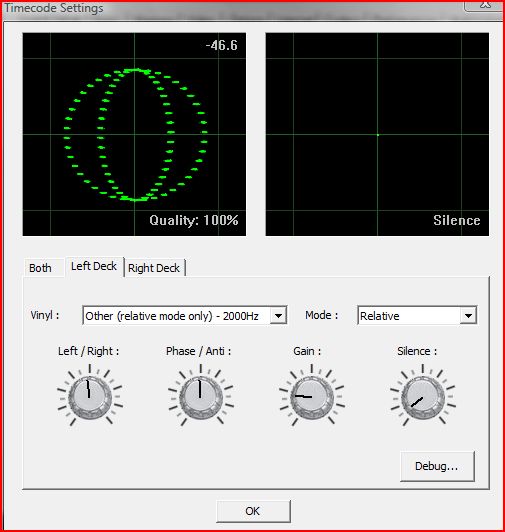
Task: Click the Silence threshold knob
Action: tap(423, 397)
